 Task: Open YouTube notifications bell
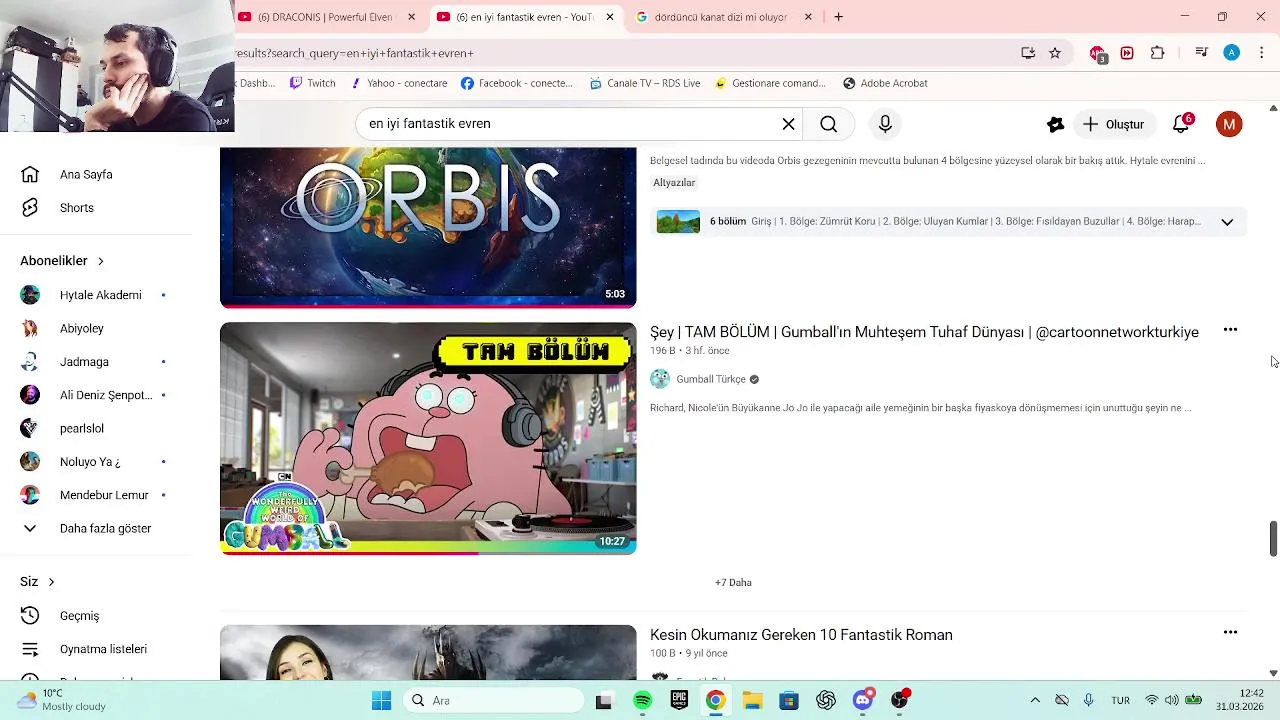1181,124
